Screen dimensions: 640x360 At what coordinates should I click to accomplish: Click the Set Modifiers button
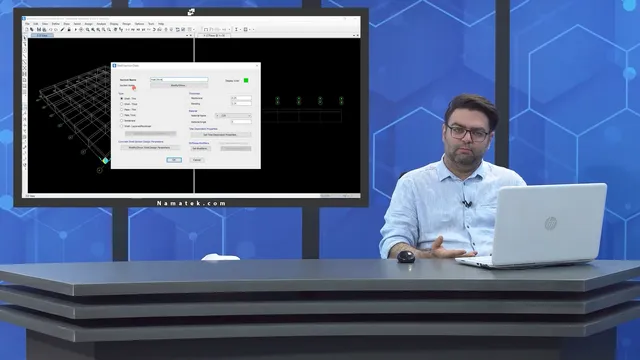(200, 149)
